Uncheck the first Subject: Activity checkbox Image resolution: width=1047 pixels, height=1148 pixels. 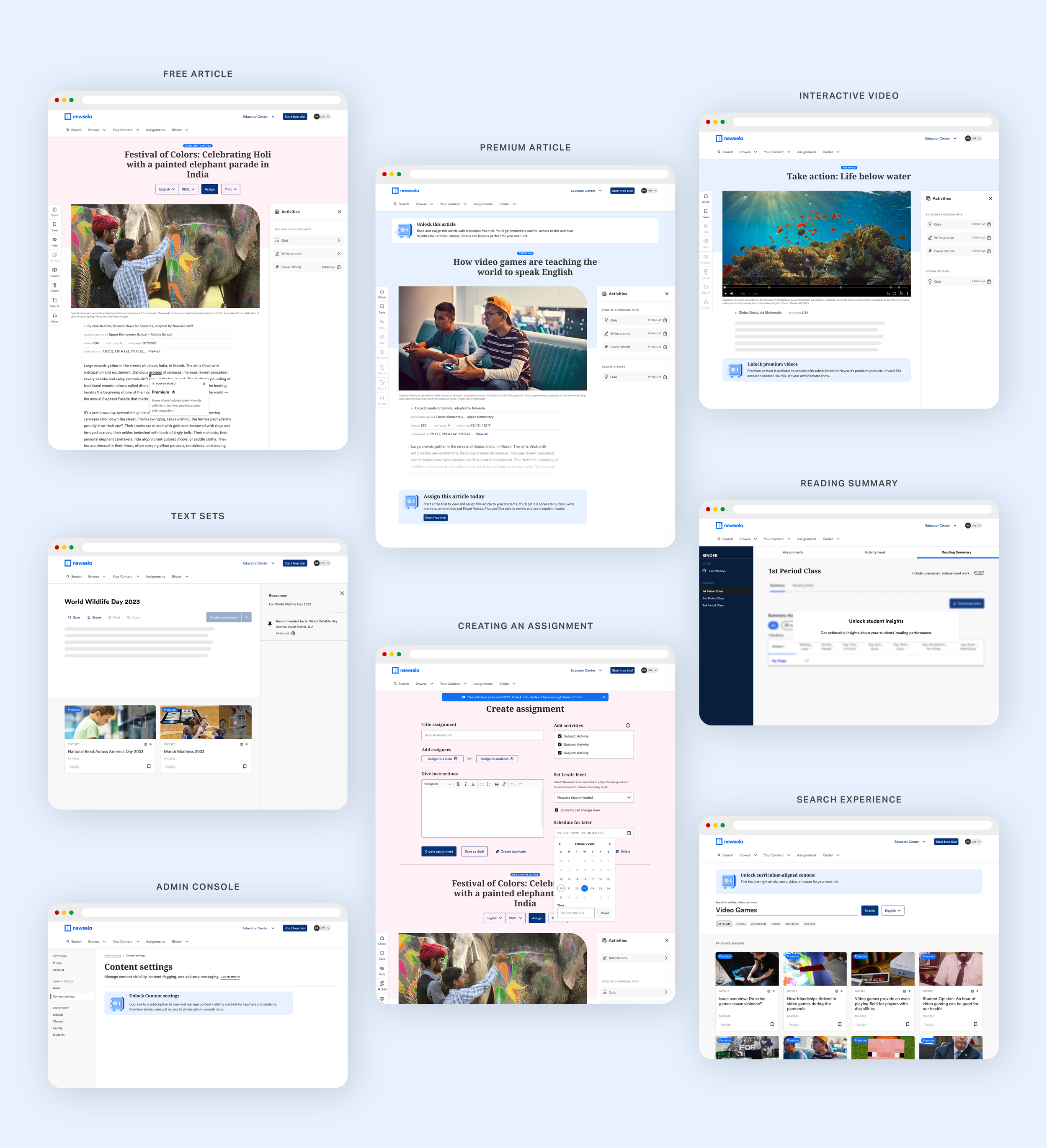tap(560, 736)
